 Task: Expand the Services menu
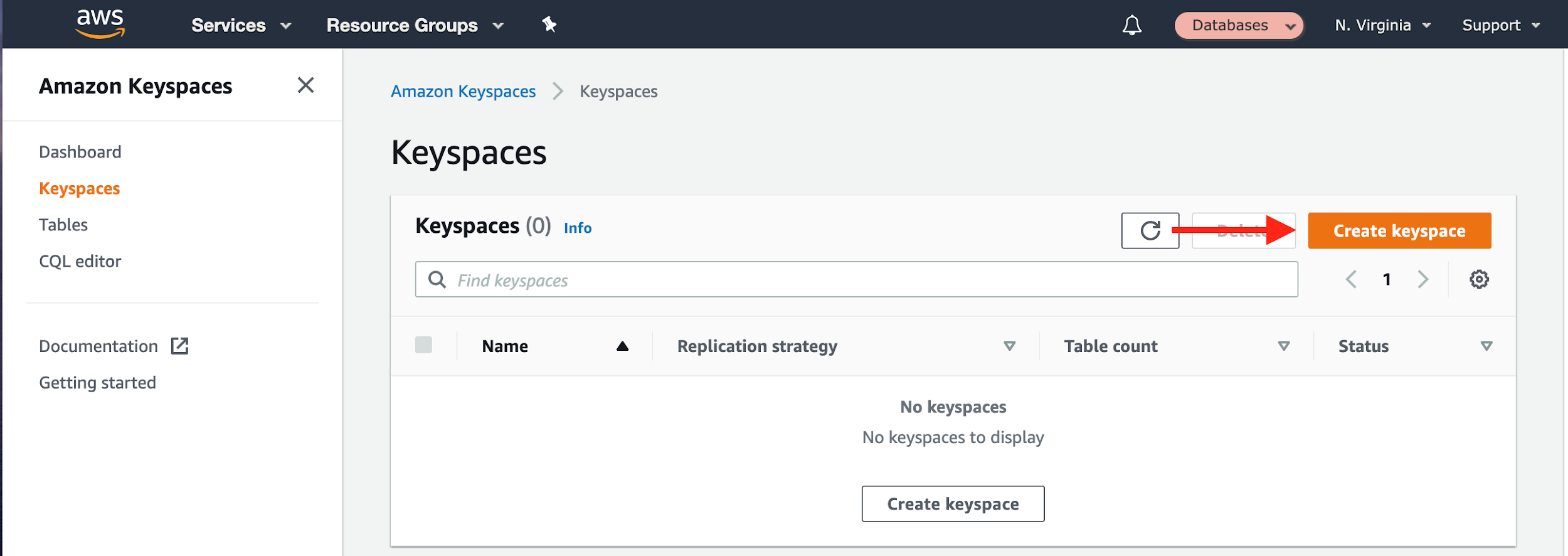point(241,25)
